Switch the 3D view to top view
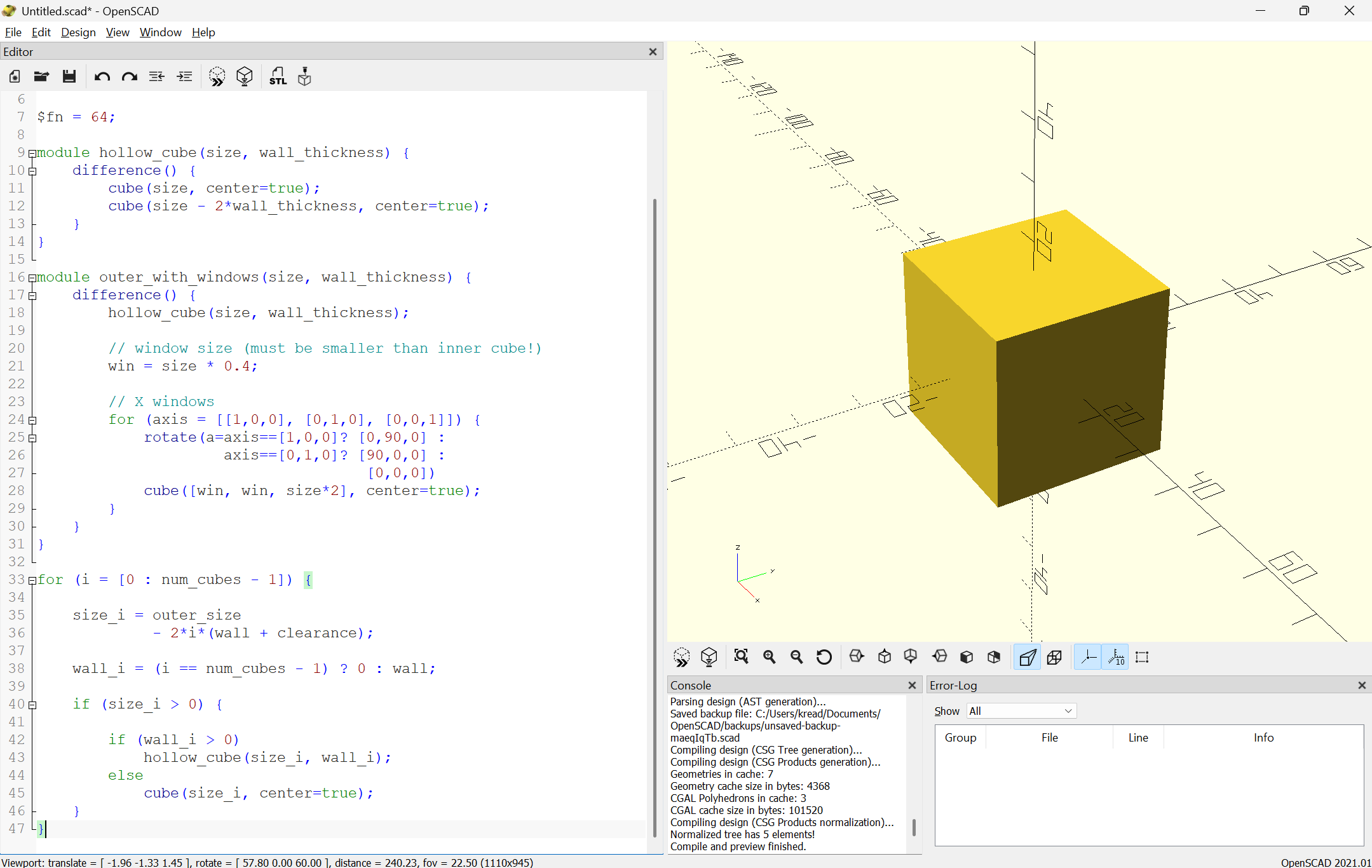This screenshot has width=1372, height=868. point(884,656)
